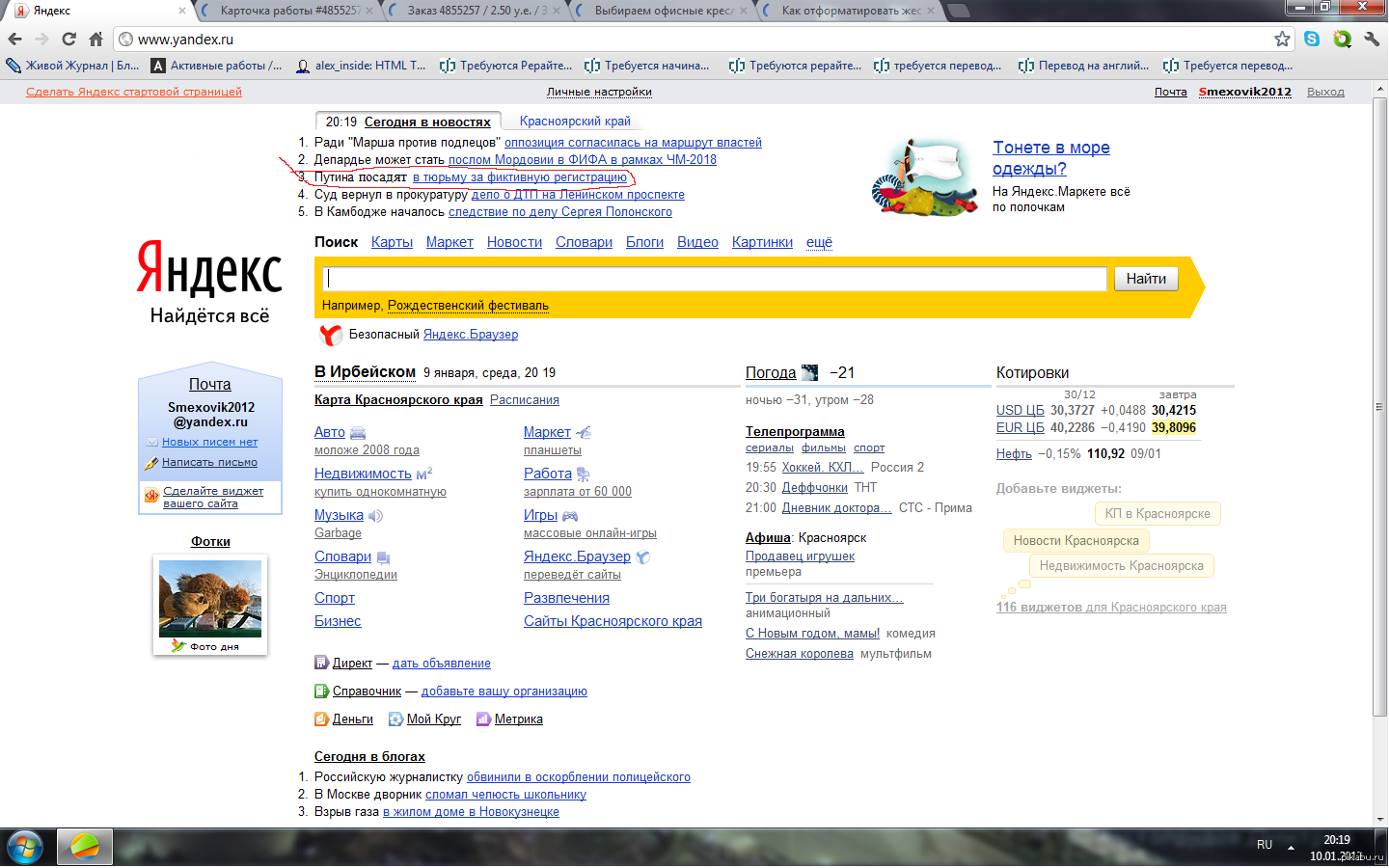This screenshot has height=868, width=1389.
Task: Click the Справочник icon
Action: [x=322, y=691]
